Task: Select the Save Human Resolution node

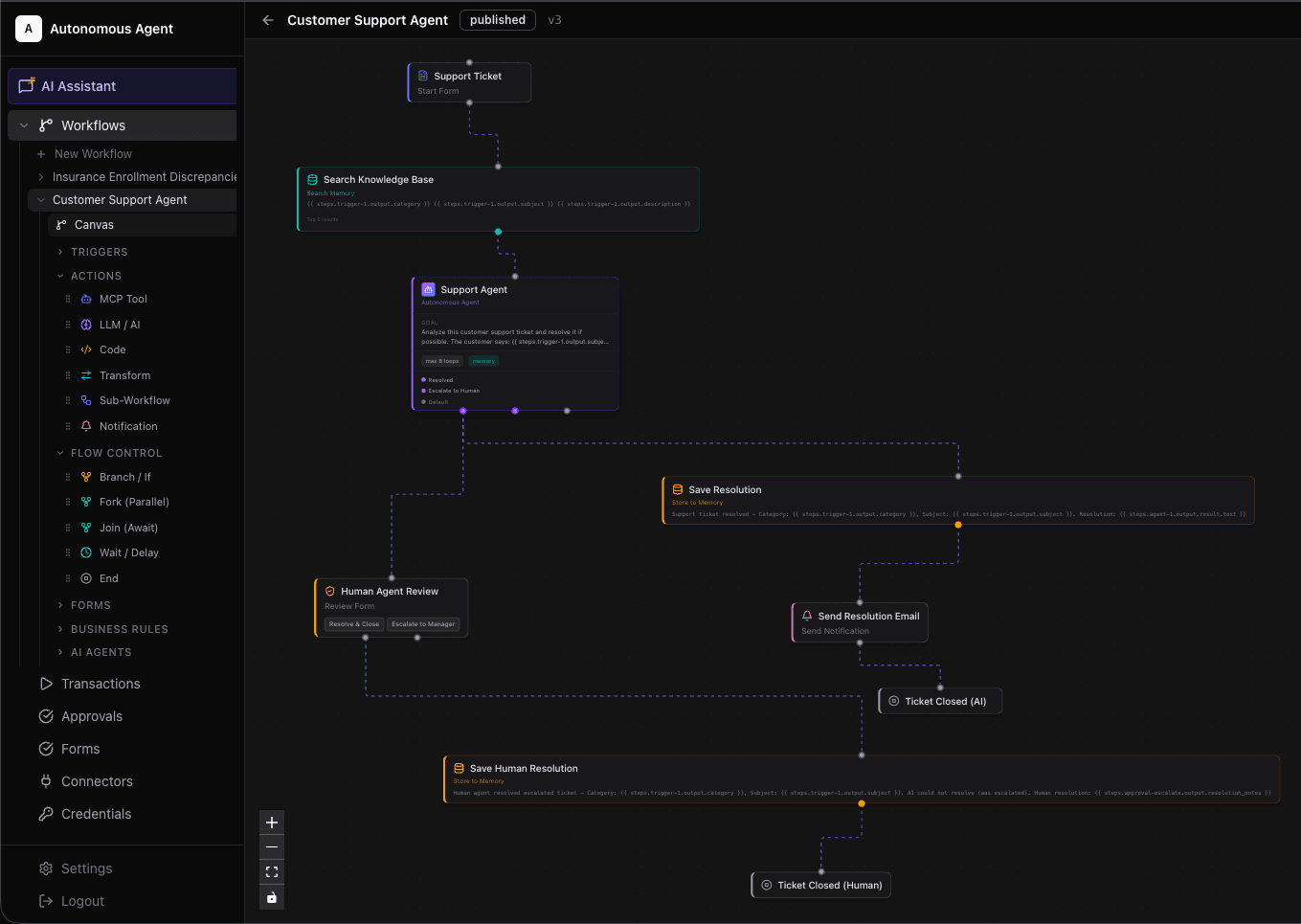Action: click(862, 779)
